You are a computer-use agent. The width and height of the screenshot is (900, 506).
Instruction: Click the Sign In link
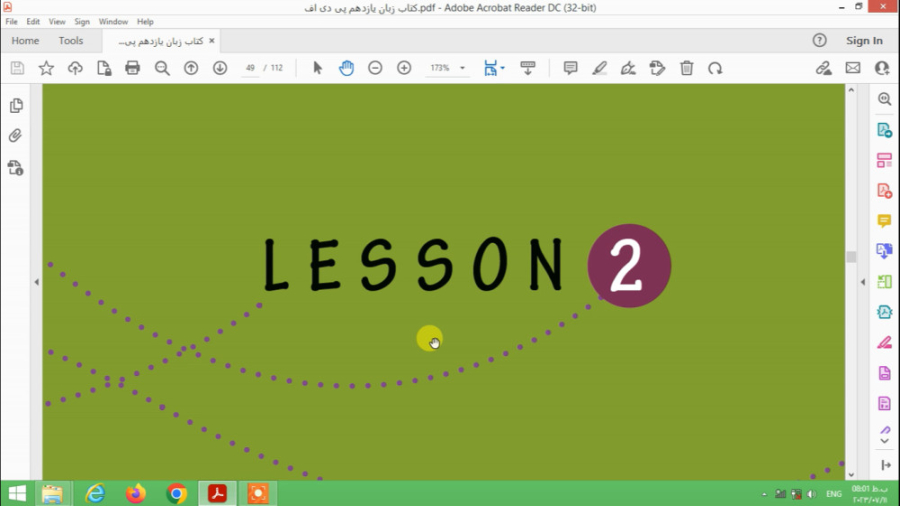pyautogui.click(x=864, y=41)
